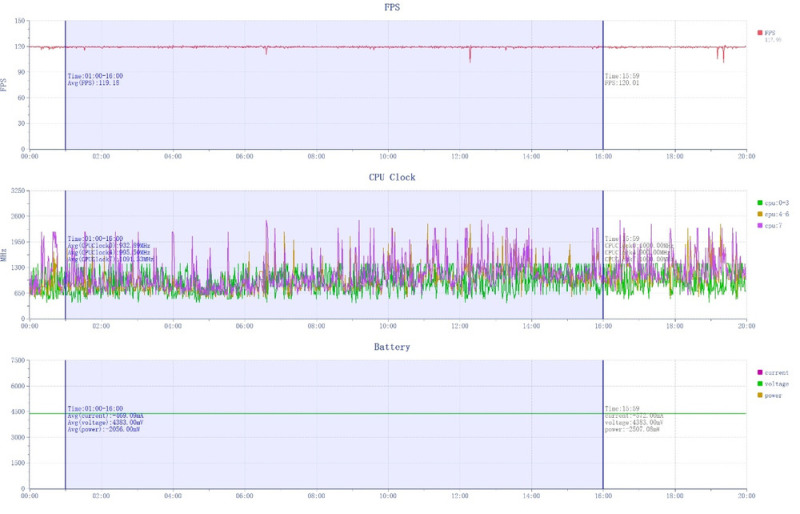
Task: Toggle the orange cpu:4-6 legend marker
Action: 759,214
